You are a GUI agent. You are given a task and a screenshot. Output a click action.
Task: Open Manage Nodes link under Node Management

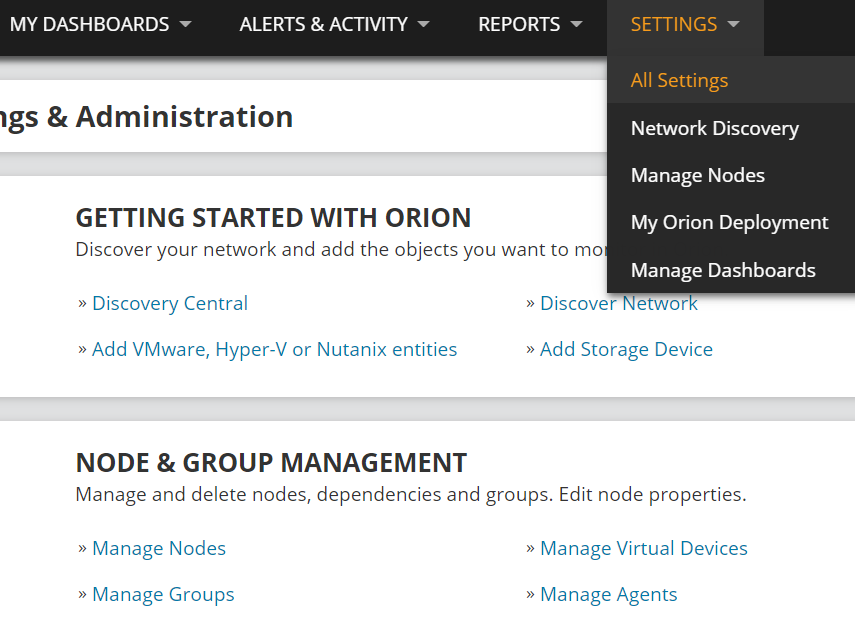159,548
